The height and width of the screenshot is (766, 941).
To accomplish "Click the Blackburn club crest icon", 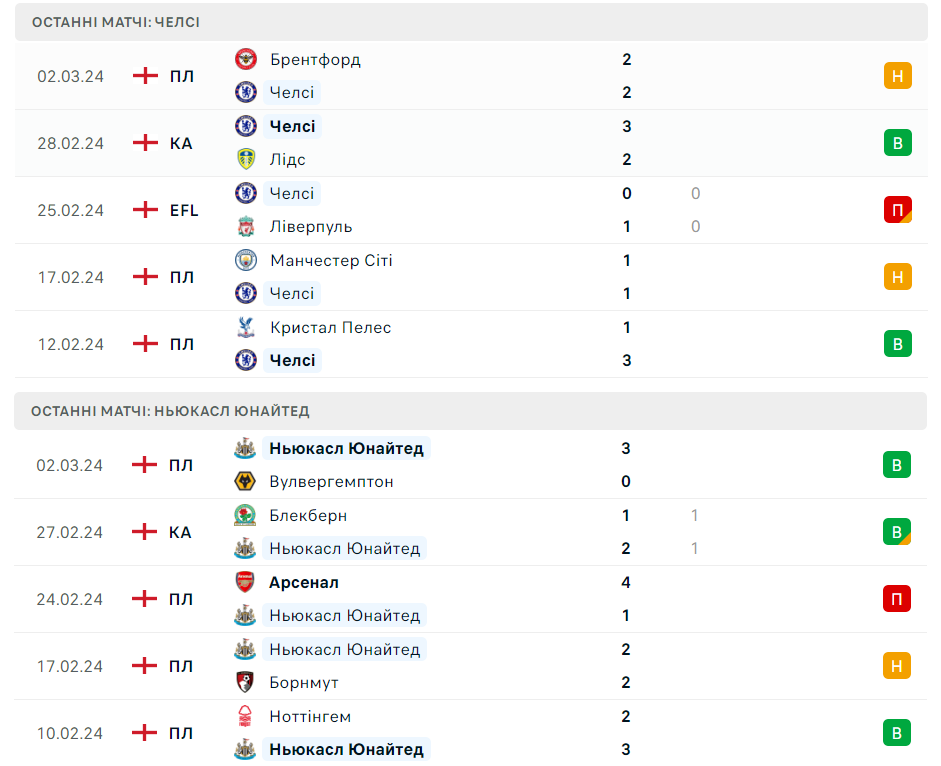I will click(244, 515).
